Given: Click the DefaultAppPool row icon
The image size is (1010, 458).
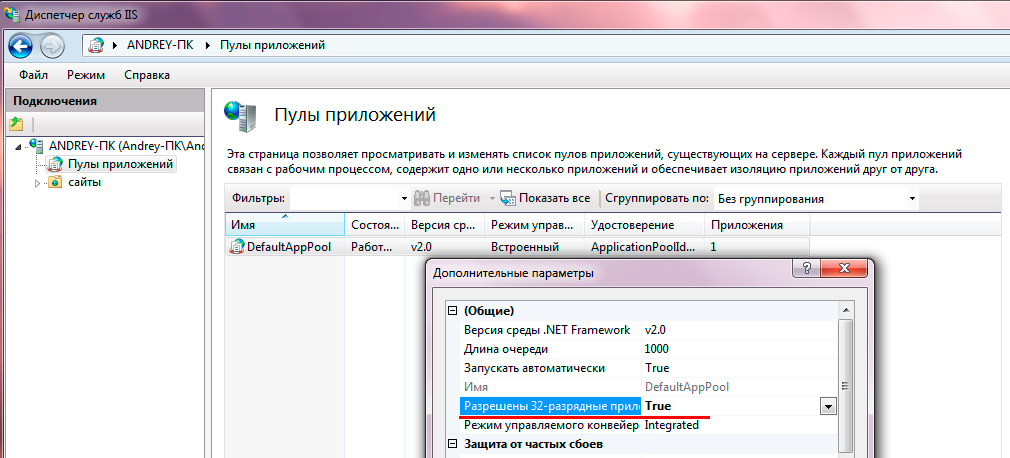Looking at the screenshot, I should (237, 247).
